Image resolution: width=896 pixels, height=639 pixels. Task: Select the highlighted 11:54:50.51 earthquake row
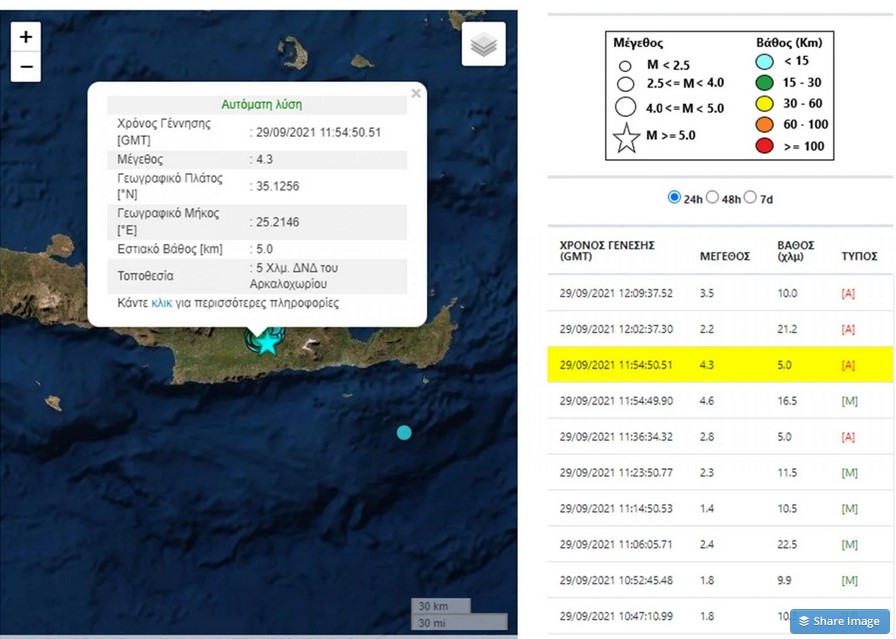coord(720,365)
